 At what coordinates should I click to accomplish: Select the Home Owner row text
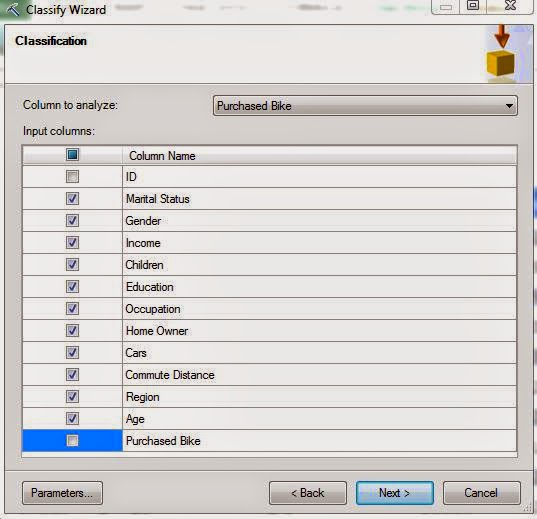(x=157, y=331)
